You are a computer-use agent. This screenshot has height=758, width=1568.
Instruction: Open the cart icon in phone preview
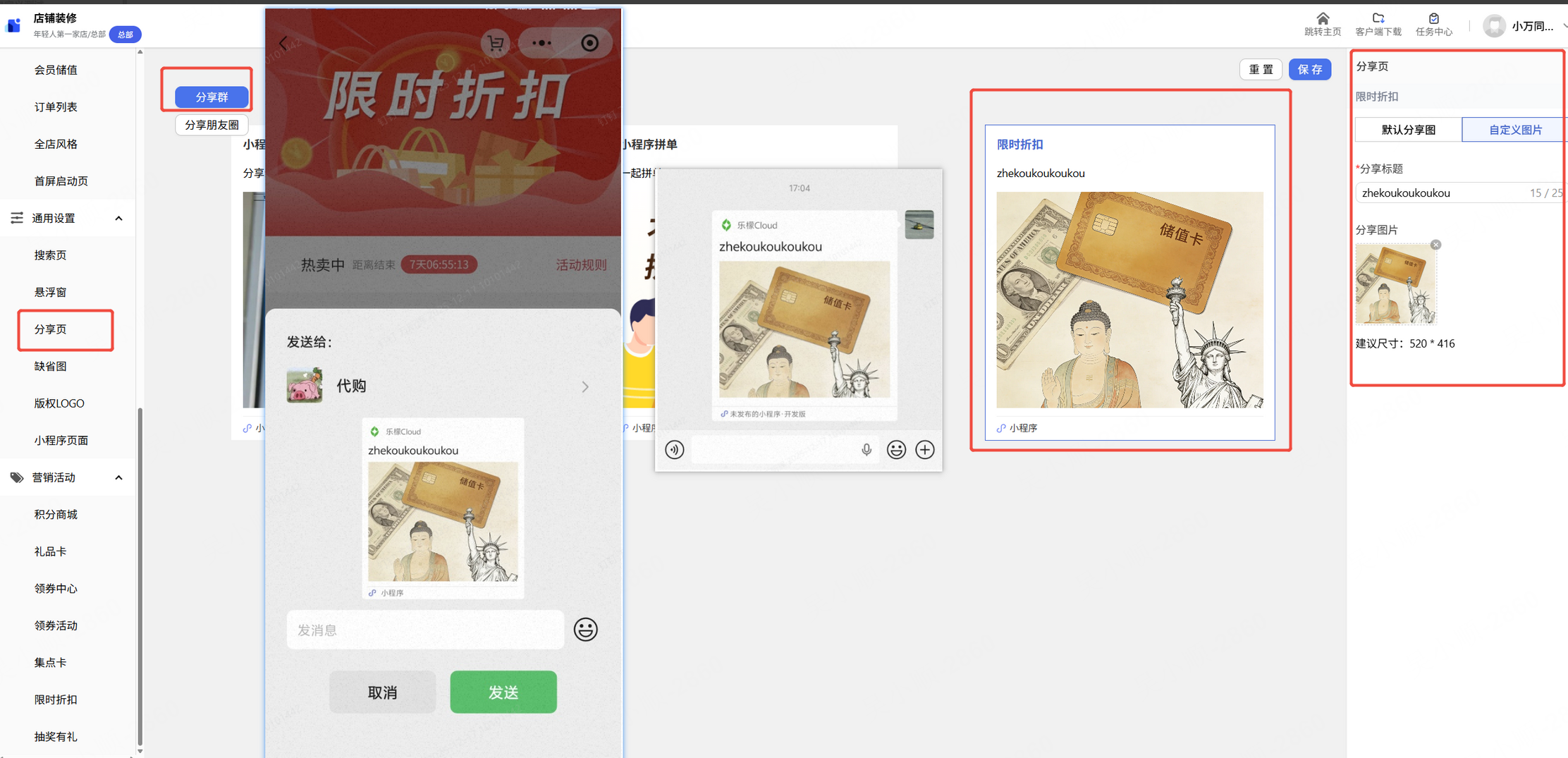pyautogui.click(x=496, y=44)
